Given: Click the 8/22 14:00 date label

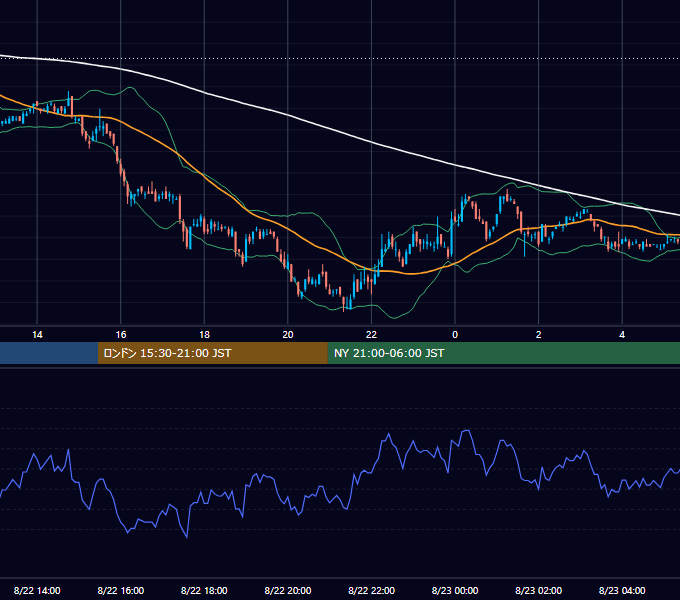Looking at the screenshot, I should click(37, 590).
